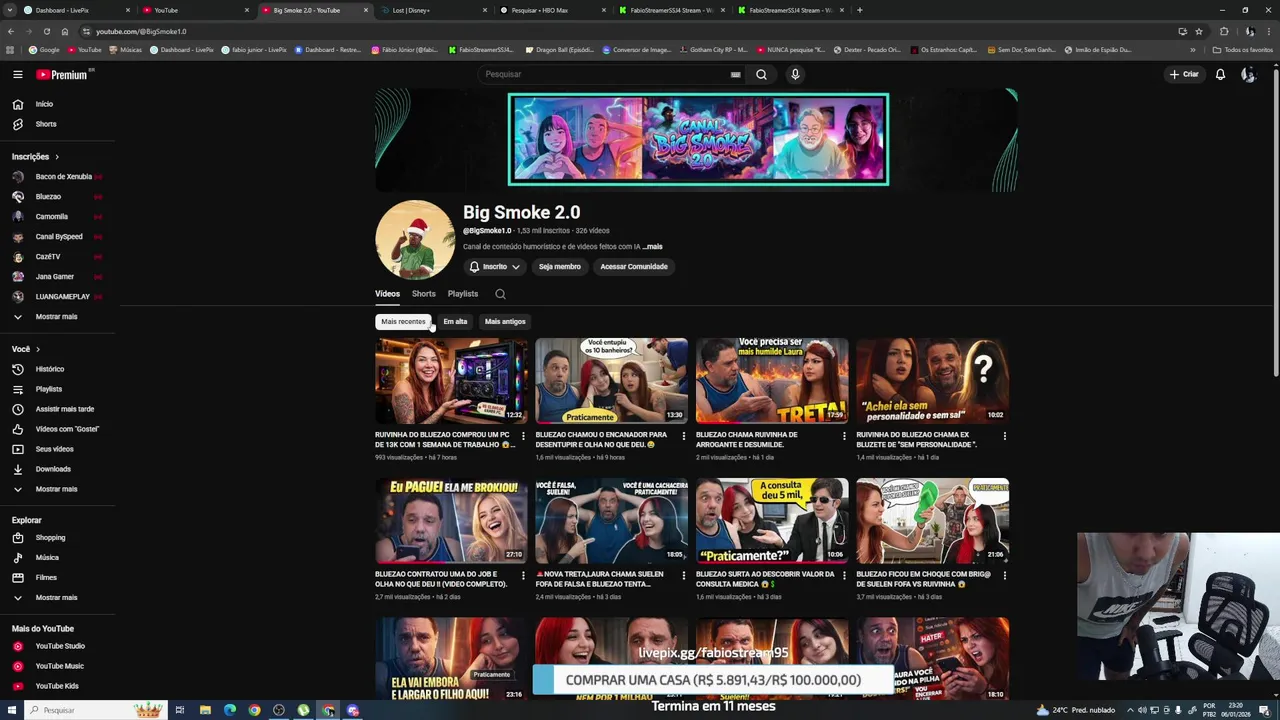1280x720 pixels.
Task: Expand the Inscrições section chevron
Action: (x=57, y=157)
